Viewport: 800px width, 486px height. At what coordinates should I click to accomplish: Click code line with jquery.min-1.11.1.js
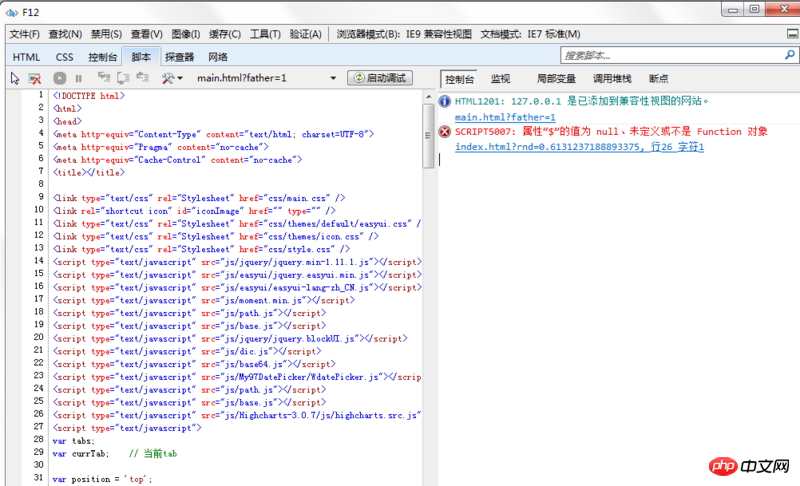tap(237, 262)
